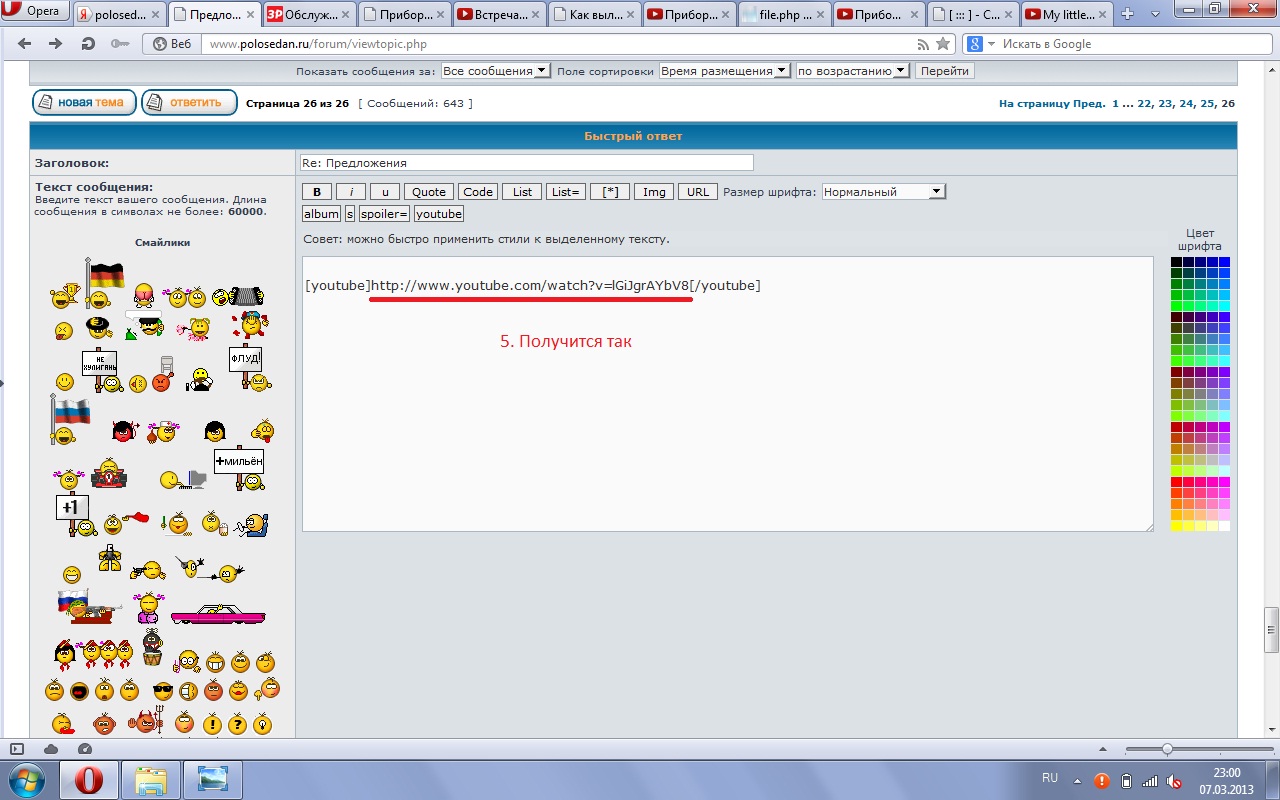Open the 'Все сообщения' filter dropdown
The height and width of the screenshot is (800, 1280).
[x=495, y=71]
